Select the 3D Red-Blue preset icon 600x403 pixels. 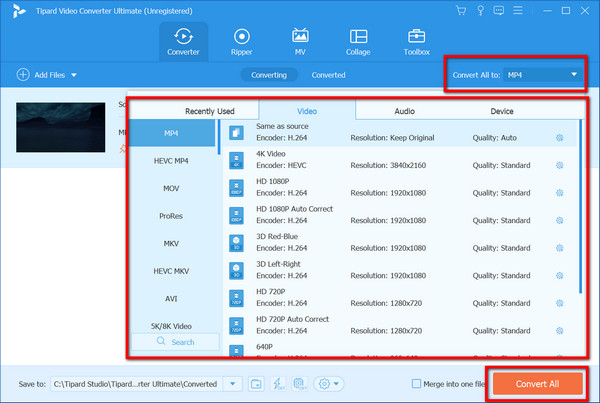[x=236, y=243]
